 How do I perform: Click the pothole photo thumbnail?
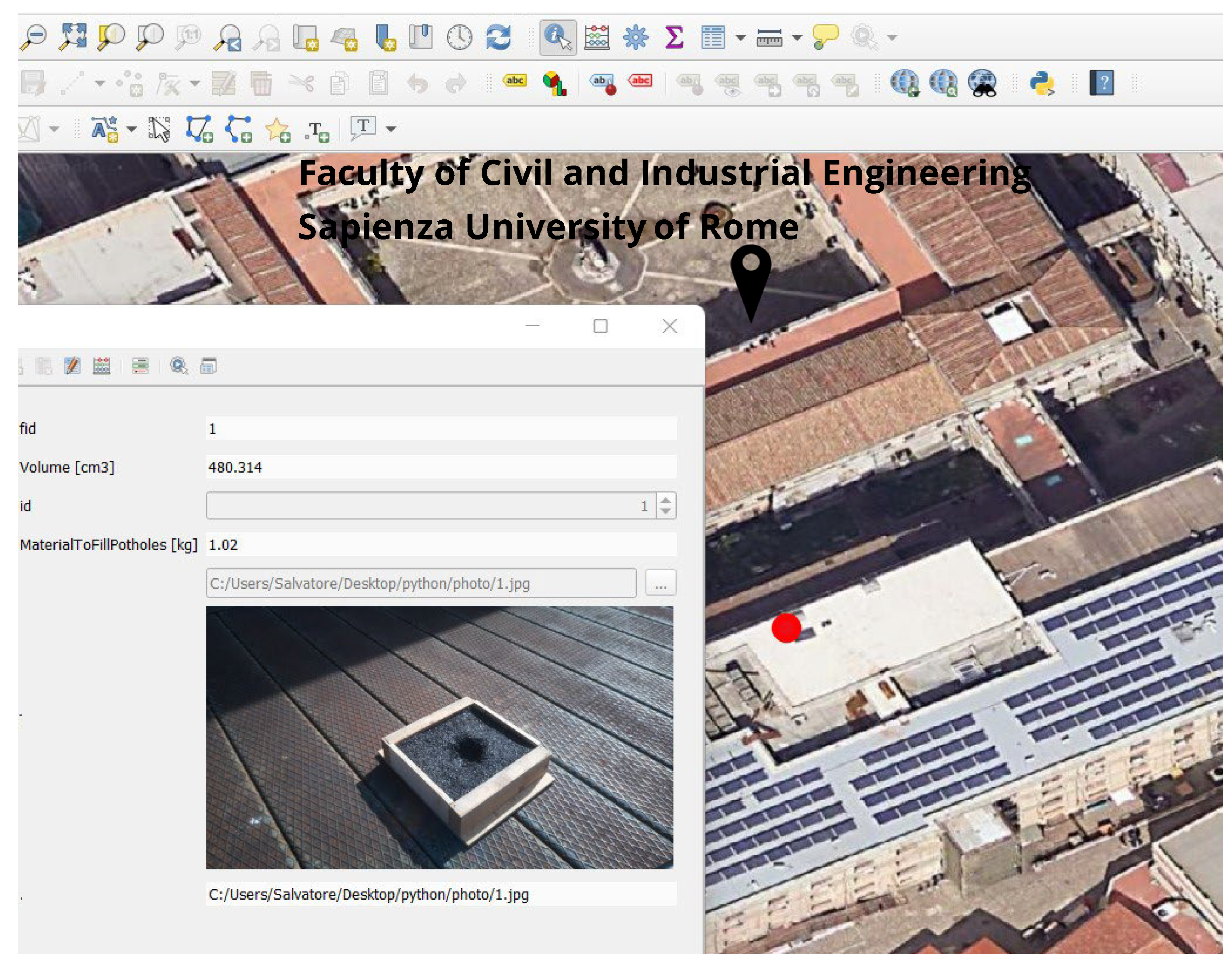point(440,737)
